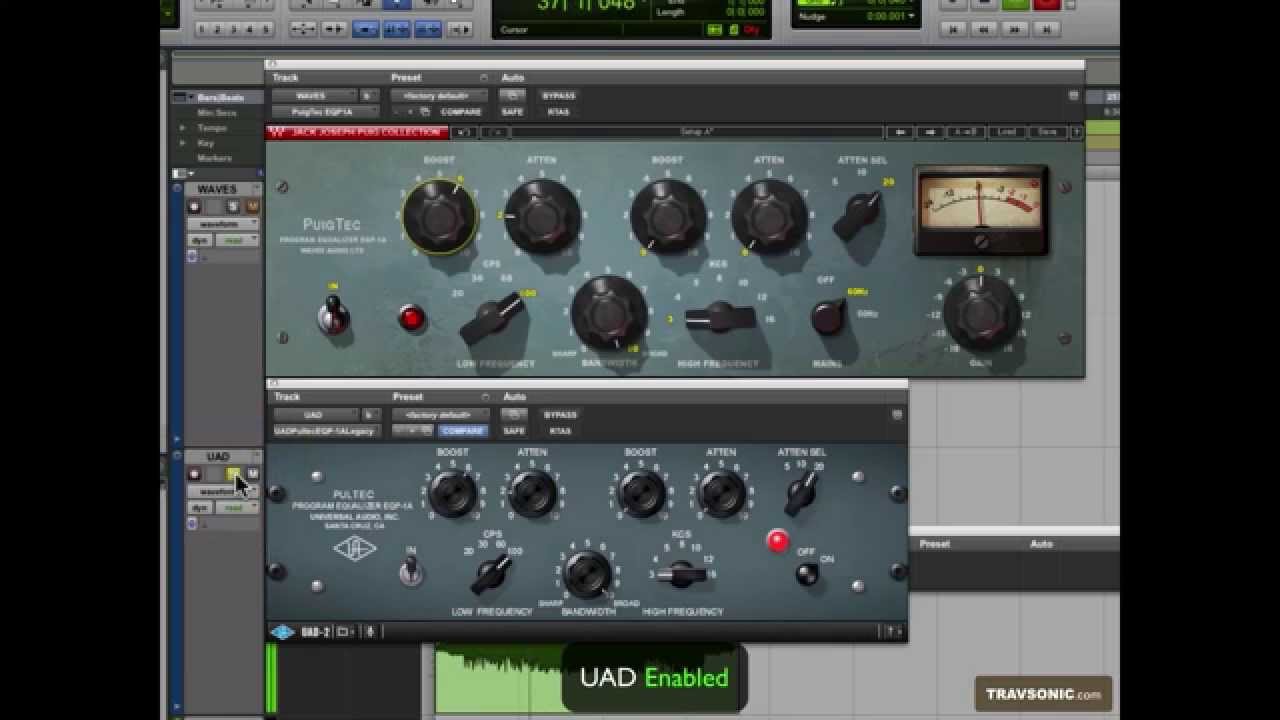
Task: Open track selector WAVES in plugin header
Action: [314, 96]
